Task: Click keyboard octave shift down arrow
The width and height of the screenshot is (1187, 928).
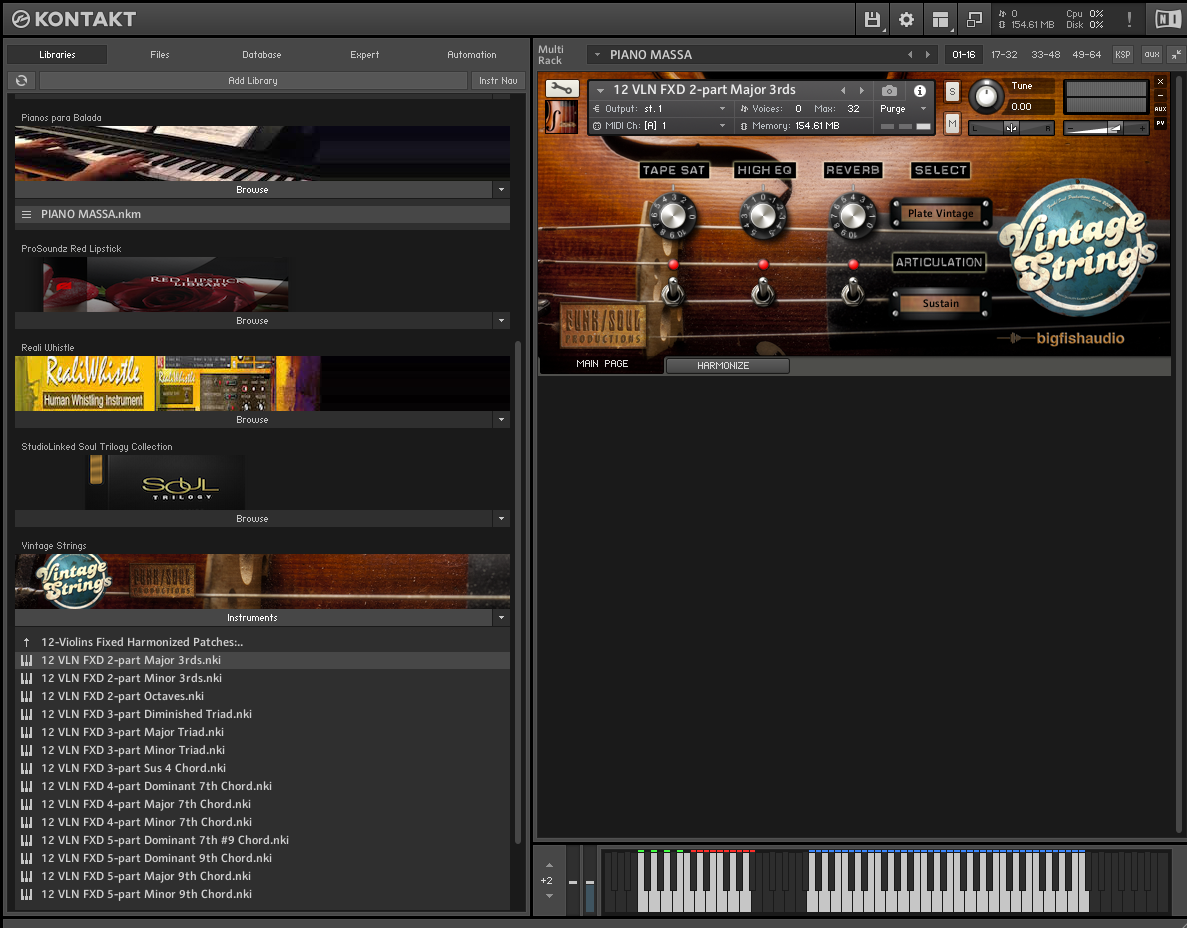Action: click(x=550, y=896)
